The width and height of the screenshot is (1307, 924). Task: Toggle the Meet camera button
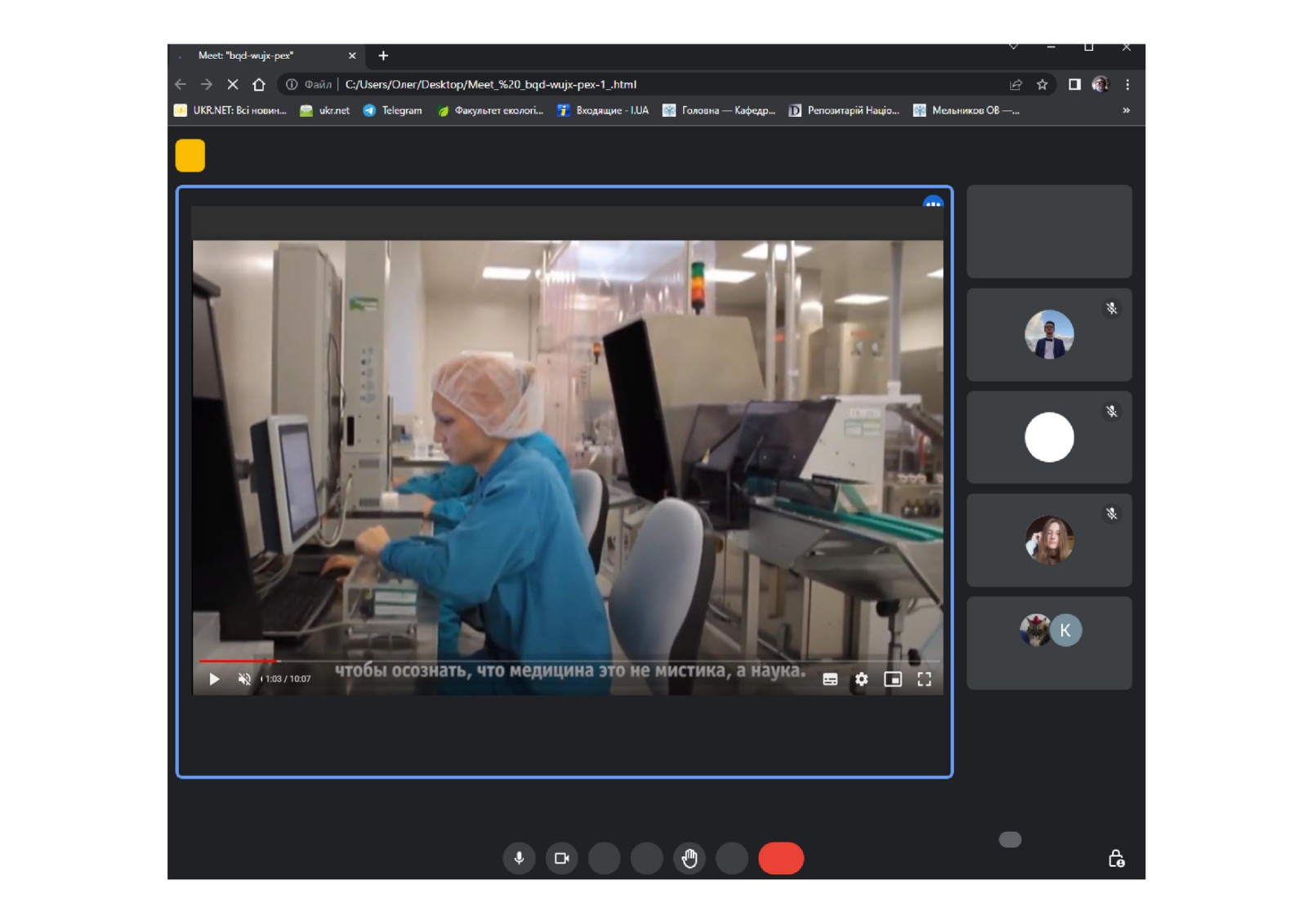(562, 858)
